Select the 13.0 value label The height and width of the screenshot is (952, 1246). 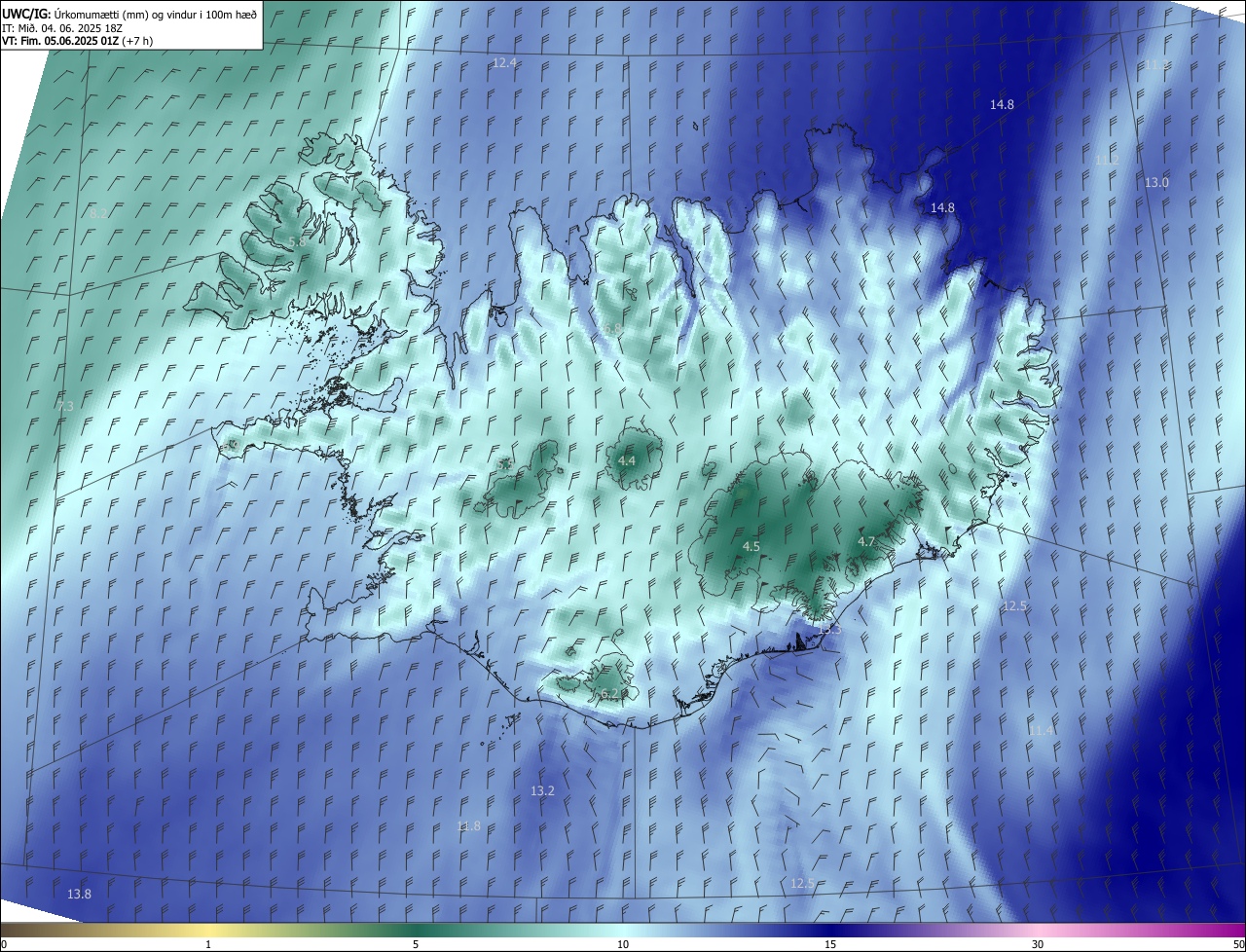tap(1156, 182)
